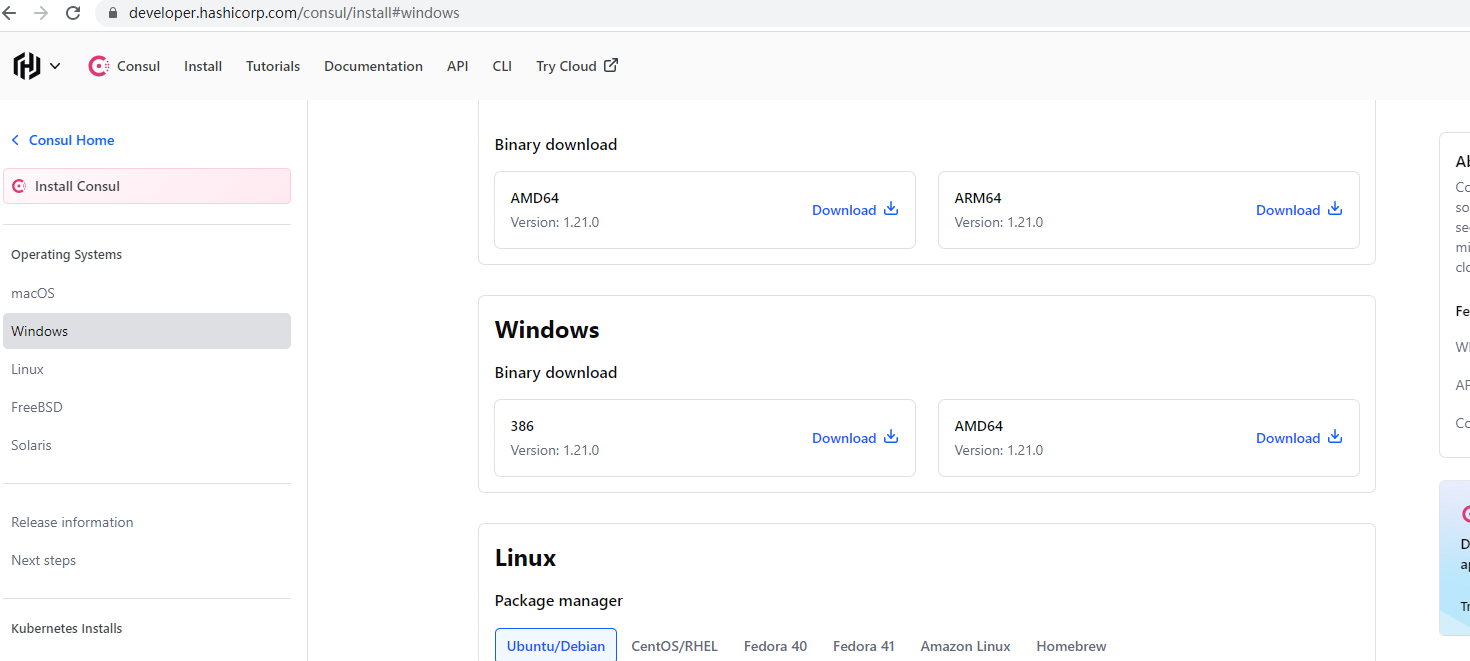Click Binary download label under Windows
This screenshot has height=661, width=1470.
(555, 373)
